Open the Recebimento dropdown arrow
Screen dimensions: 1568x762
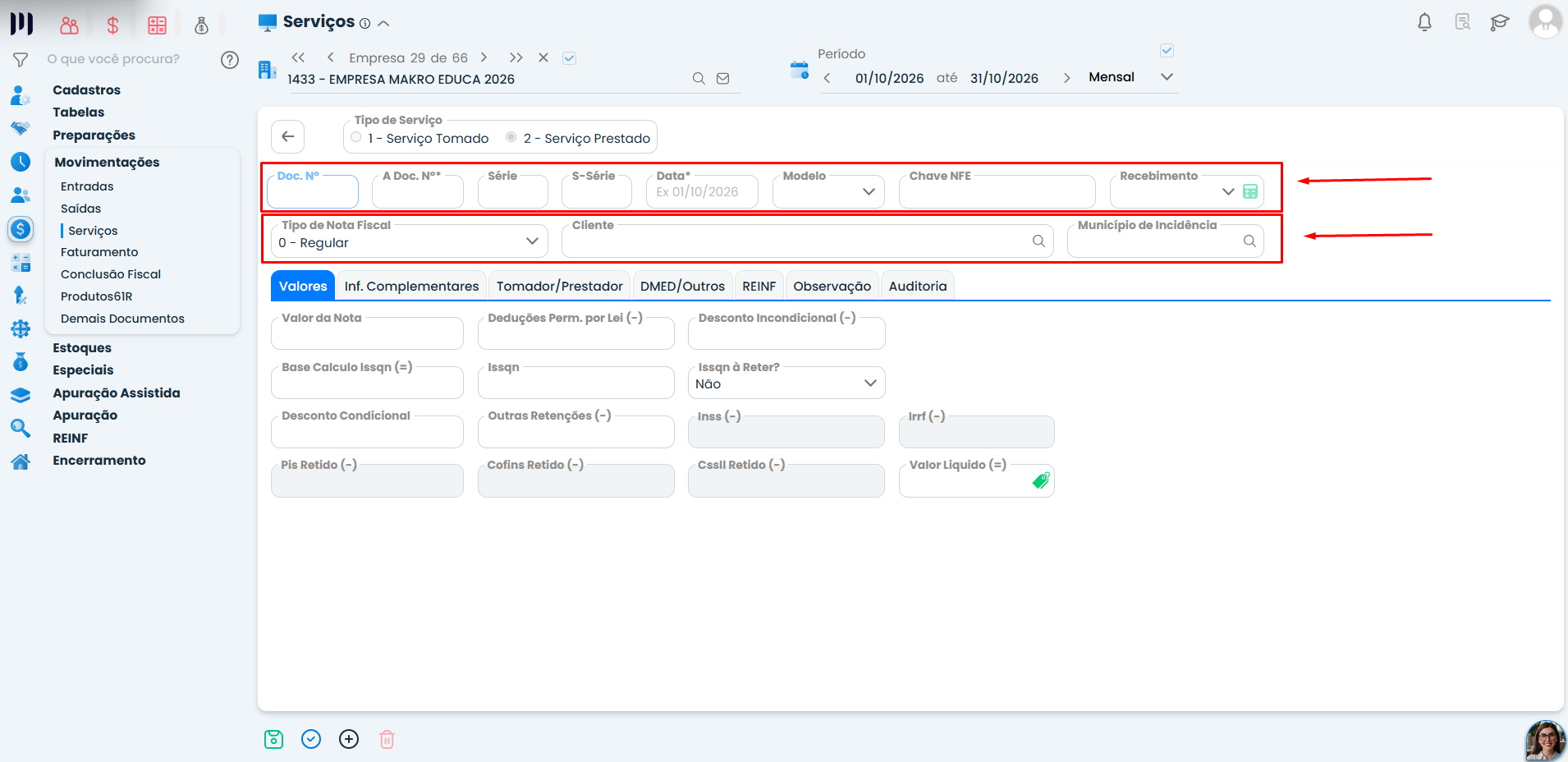pos(1228,191)
